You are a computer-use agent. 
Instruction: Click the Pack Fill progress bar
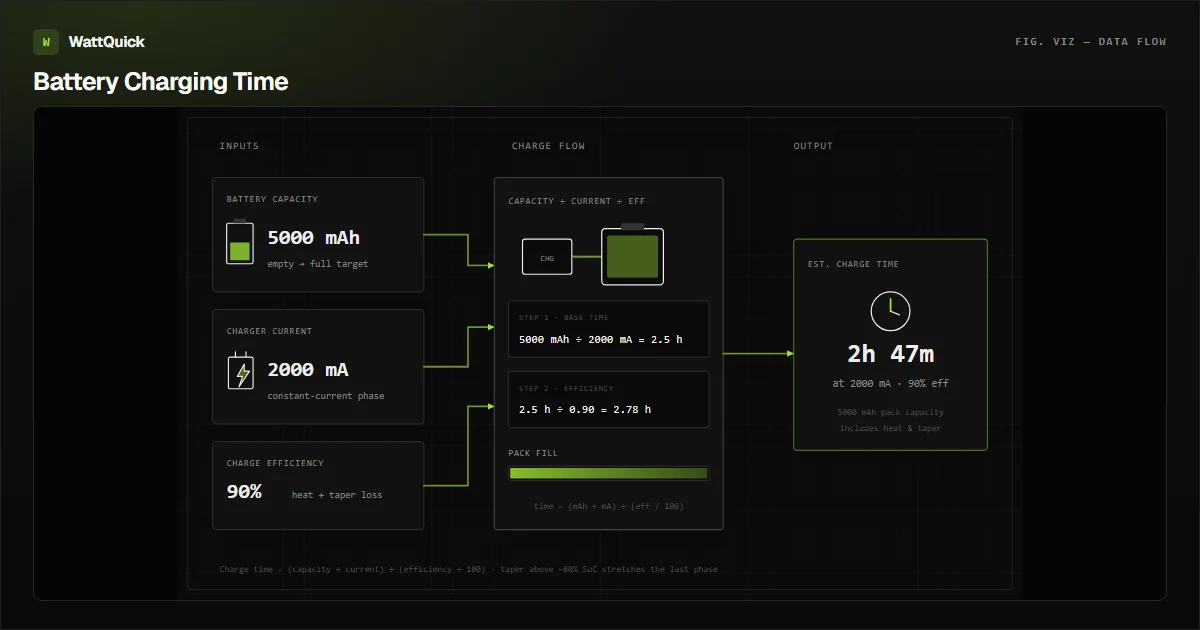coord(608,473)
